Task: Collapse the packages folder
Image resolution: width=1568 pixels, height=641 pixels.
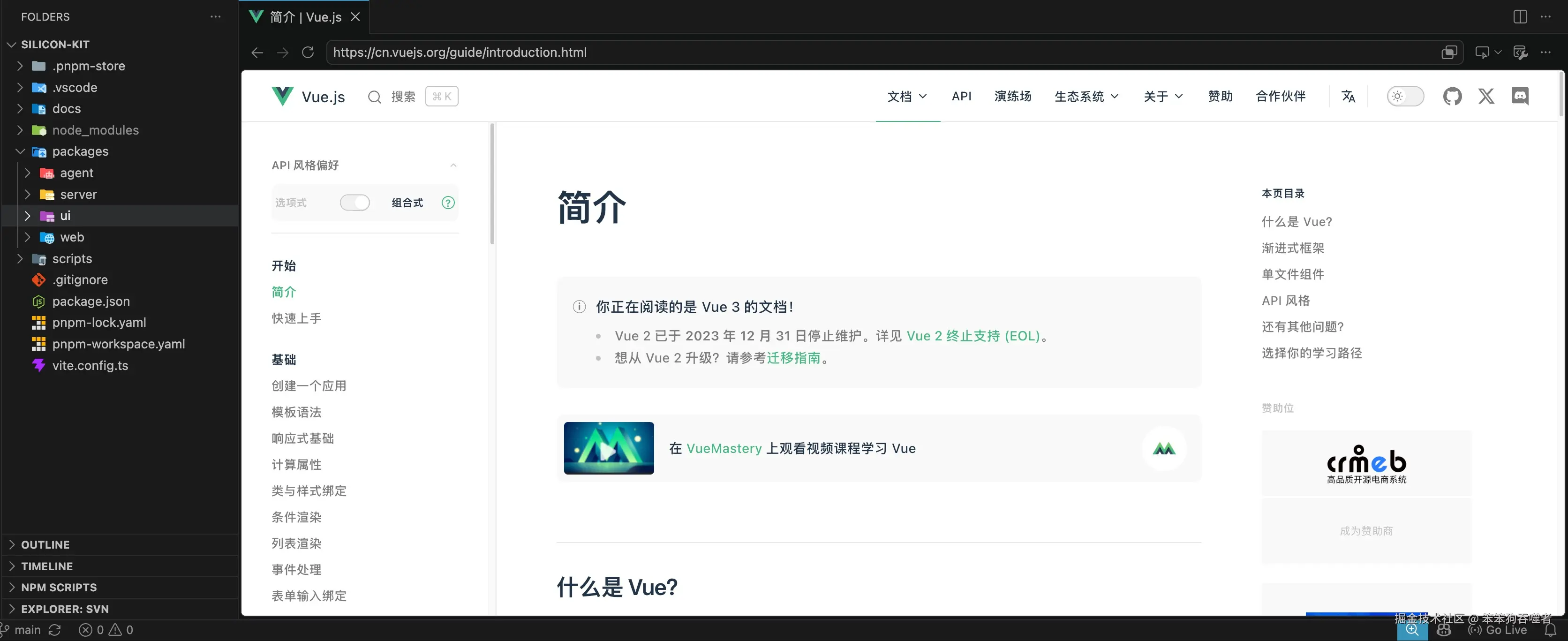Action: click(x=20, y=151)
